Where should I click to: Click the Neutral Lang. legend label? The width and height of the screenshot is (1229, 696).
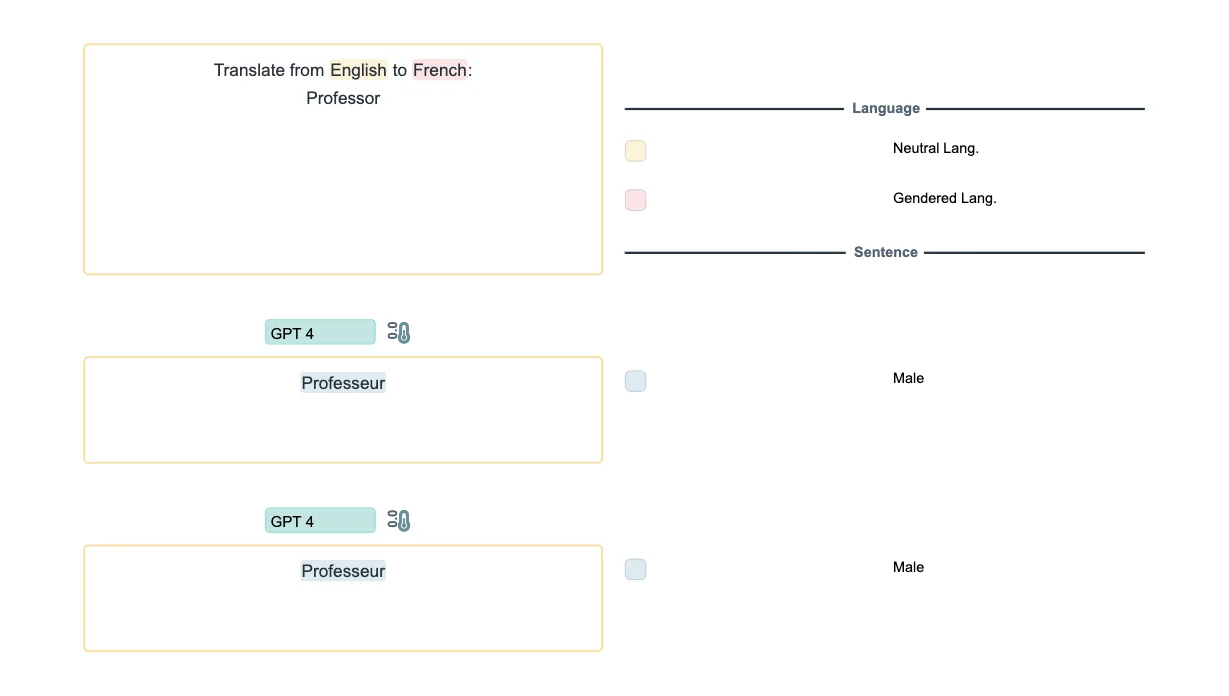click(x=935, y=148)
